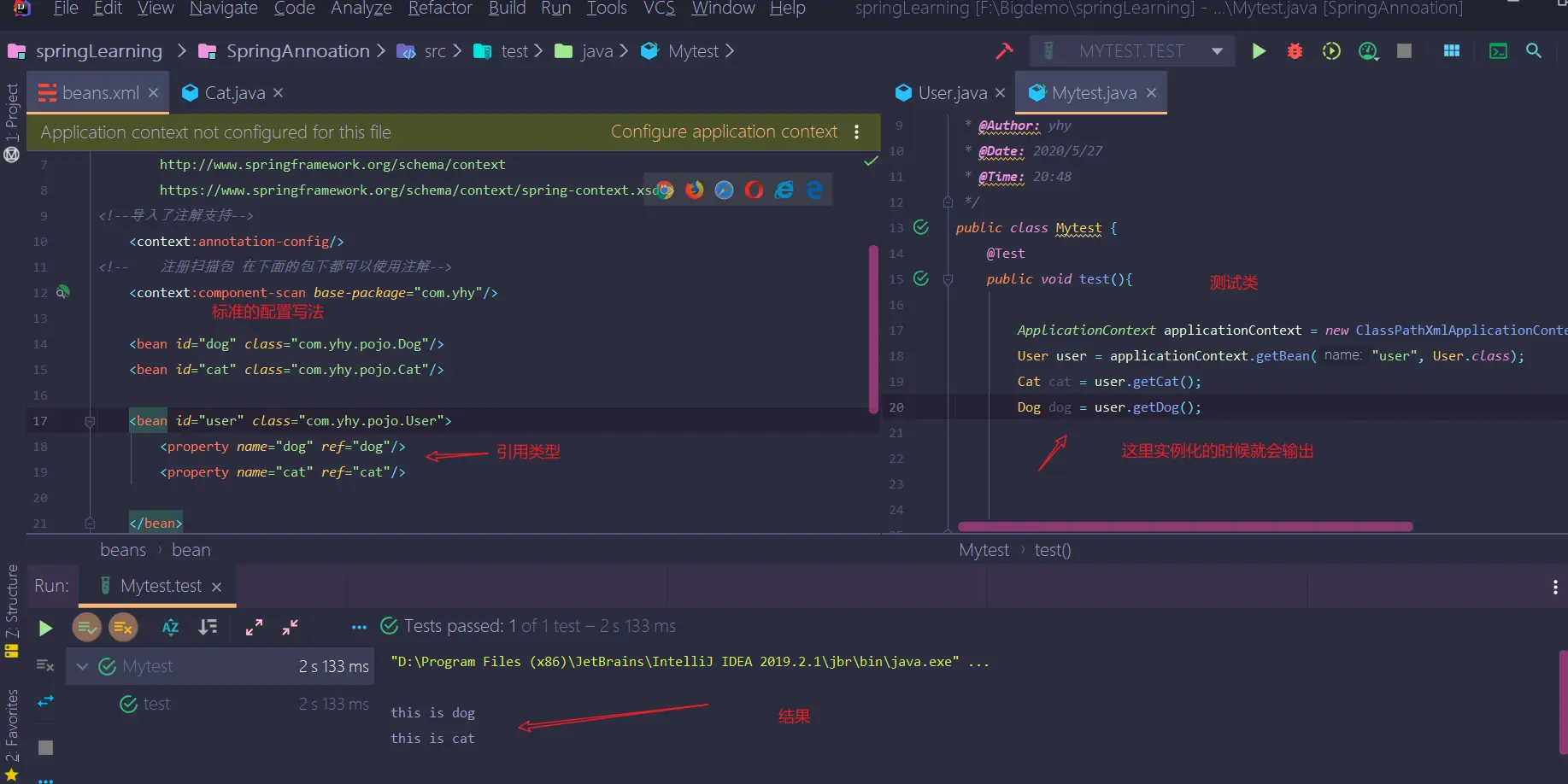Collapse the Mytest node in test tree
Screen dimensions: 1568x784
[x=82, y=666]
